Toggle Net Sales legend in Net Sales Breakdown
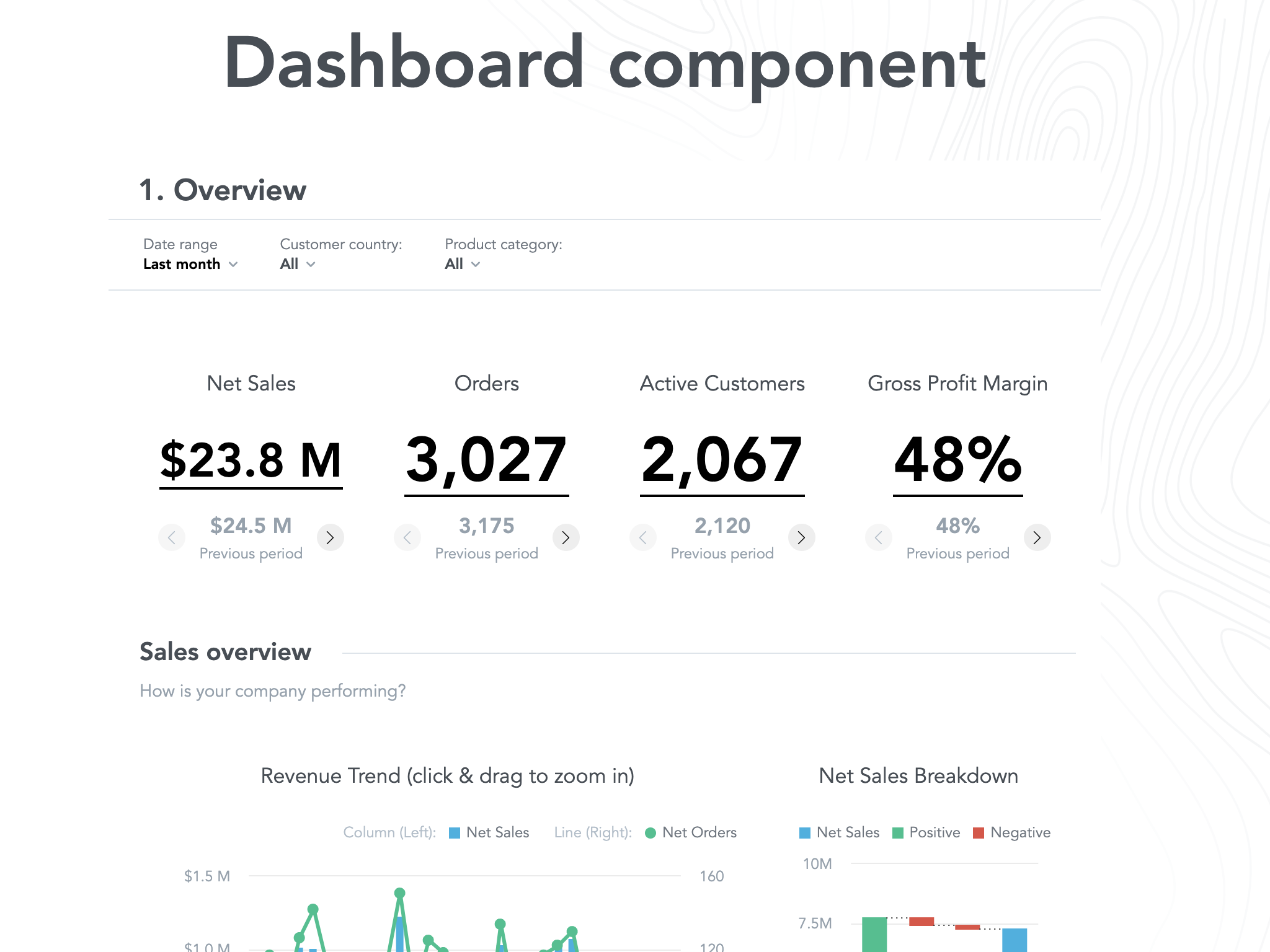 point(840,832)
